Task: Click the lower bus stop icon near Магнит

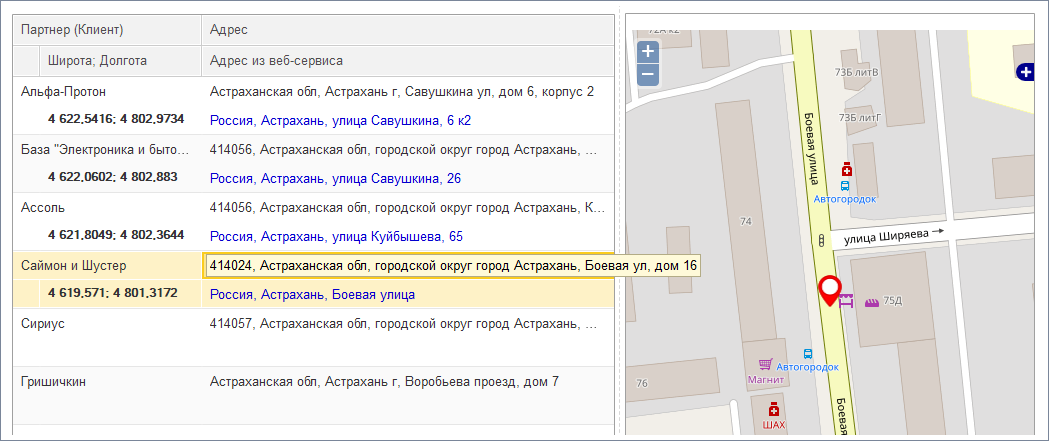Action: tap(807, 353)
